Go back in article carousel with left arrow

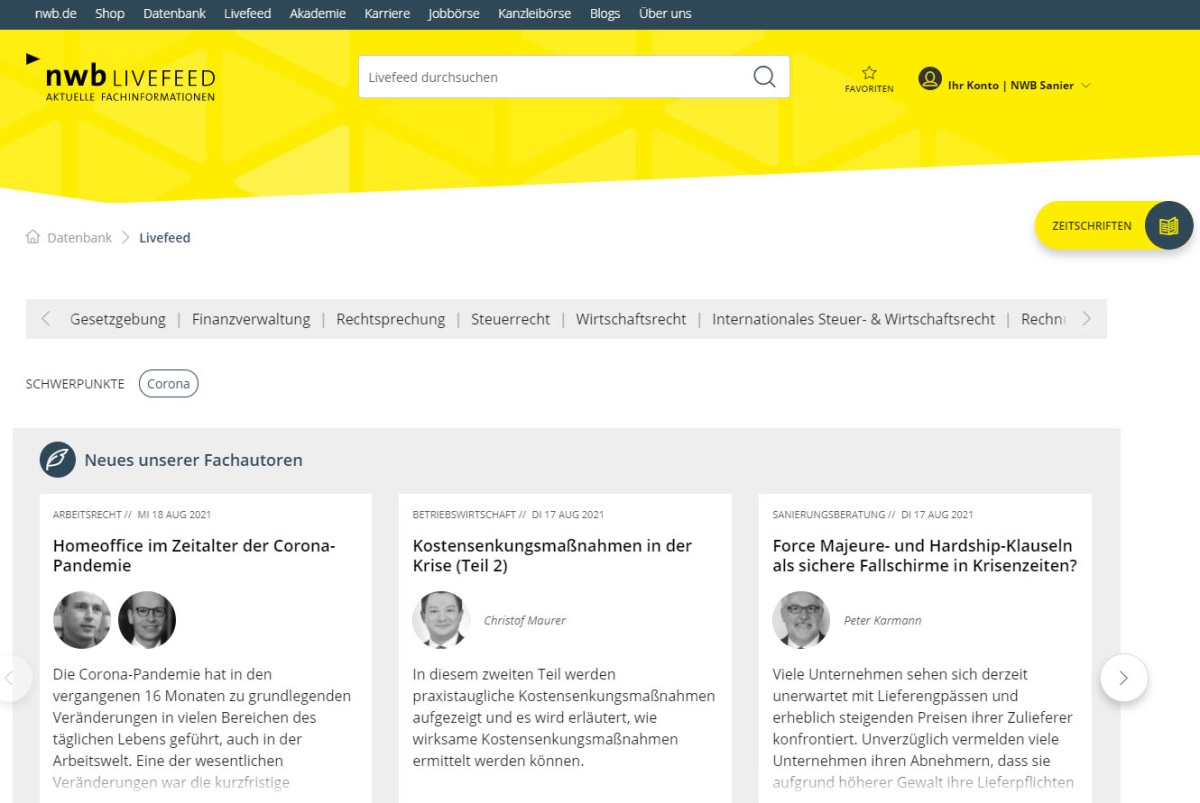point(12,678)
